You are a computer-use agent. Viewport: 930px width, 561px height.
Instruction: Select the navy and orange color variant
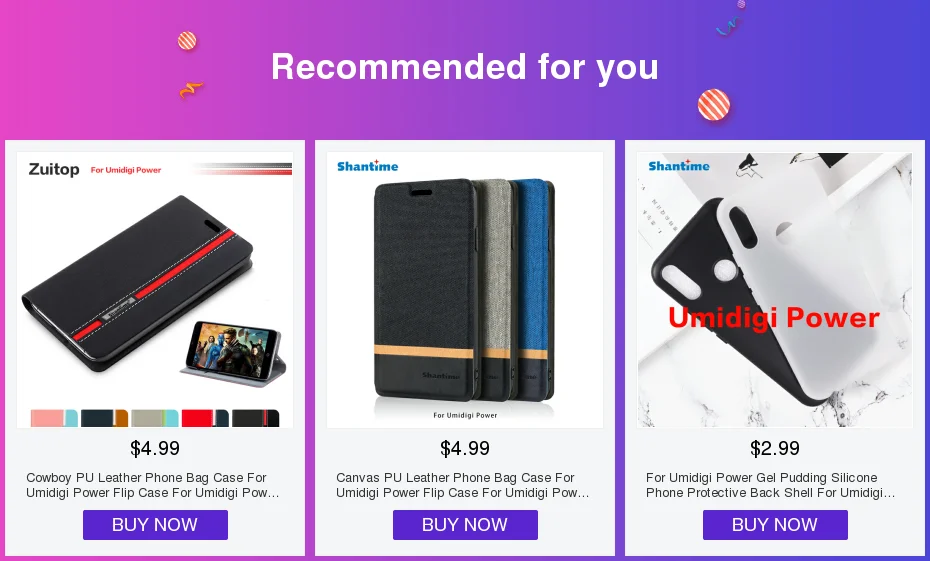click(x=104, y=418)
